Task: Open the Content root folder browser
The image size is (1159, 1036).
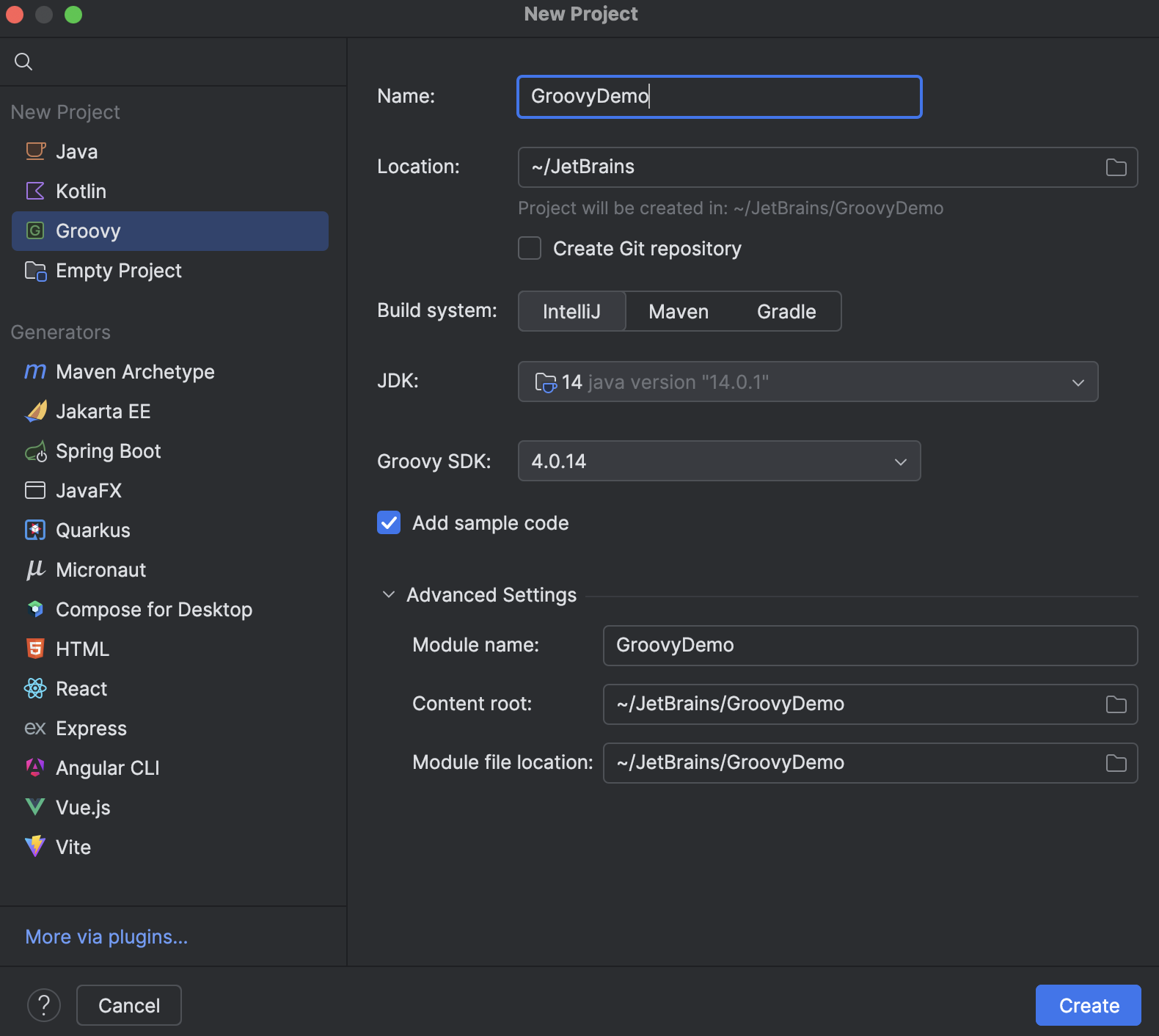Action: pos(1116,705)
